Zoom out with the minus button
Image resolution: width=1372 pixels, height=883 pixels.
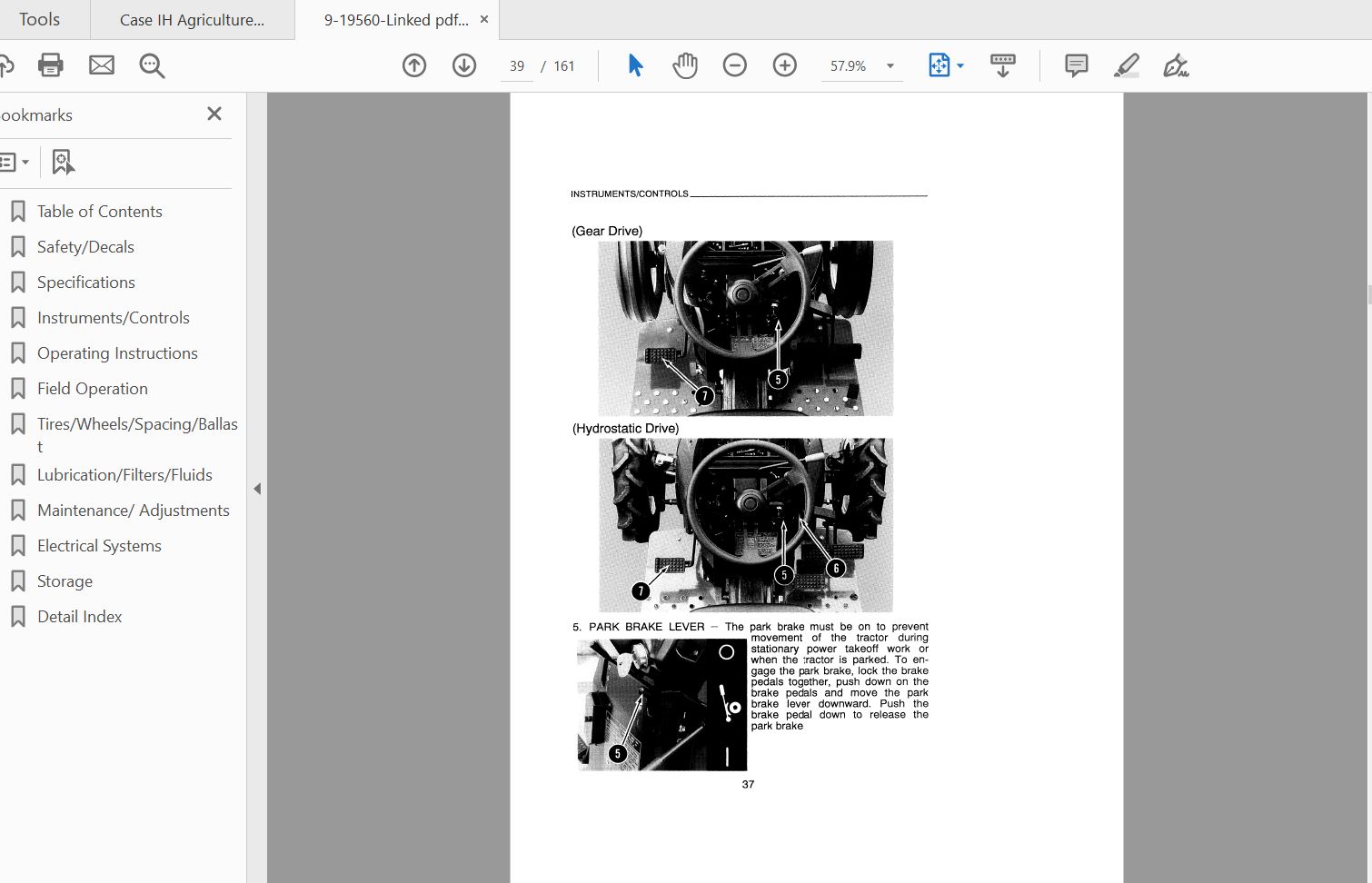(x=735, y=65)
